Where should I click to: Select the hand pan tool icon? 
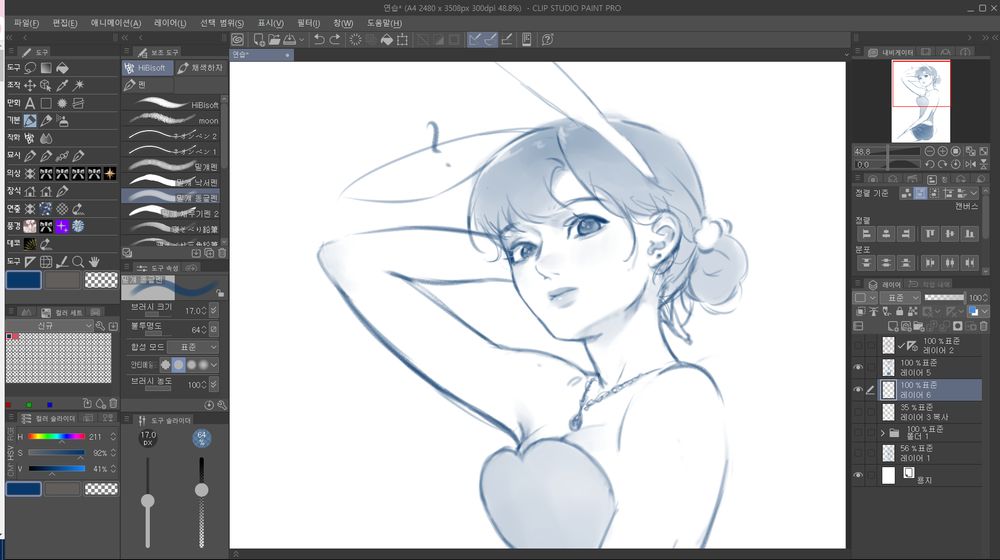[94, 262]
